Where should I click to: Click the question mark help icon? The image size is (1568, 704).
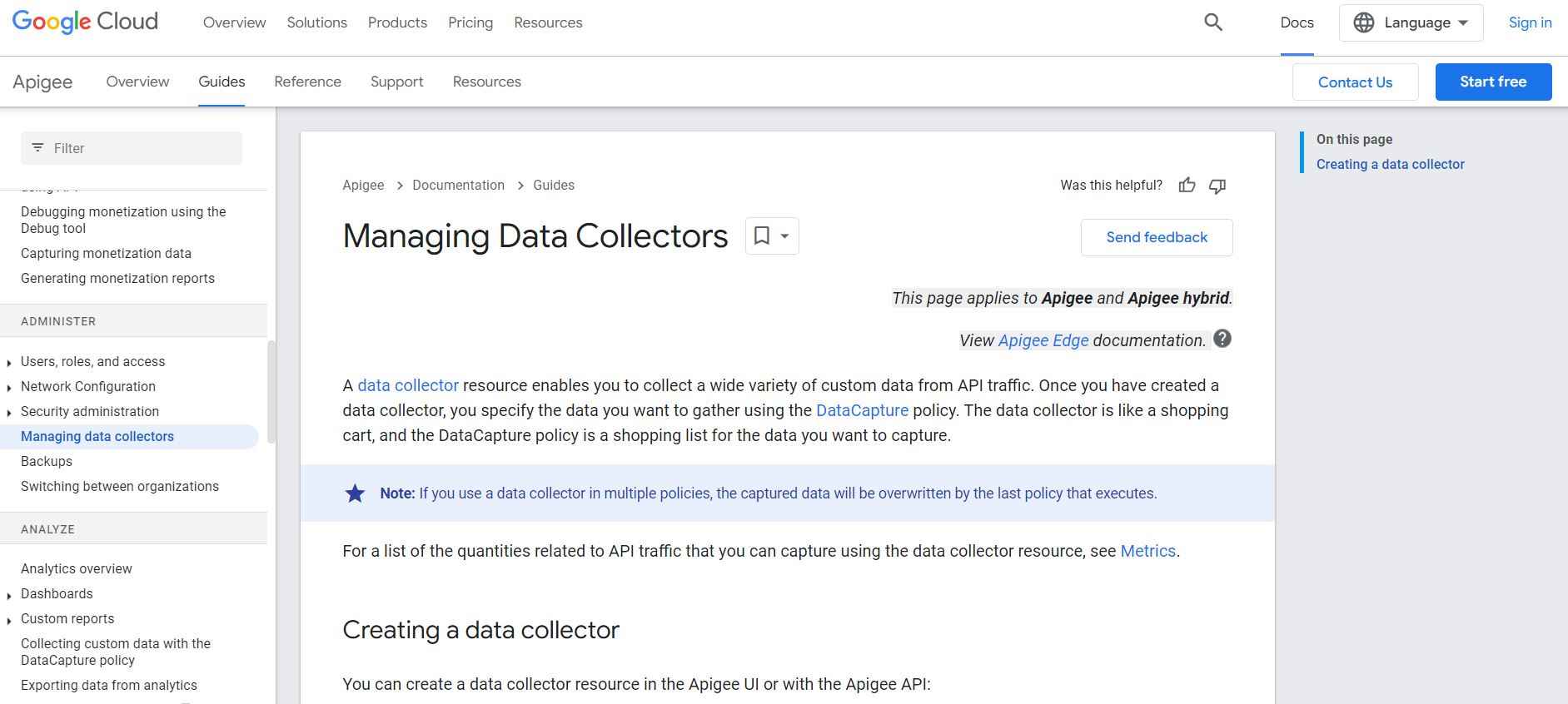(1222, 339)
